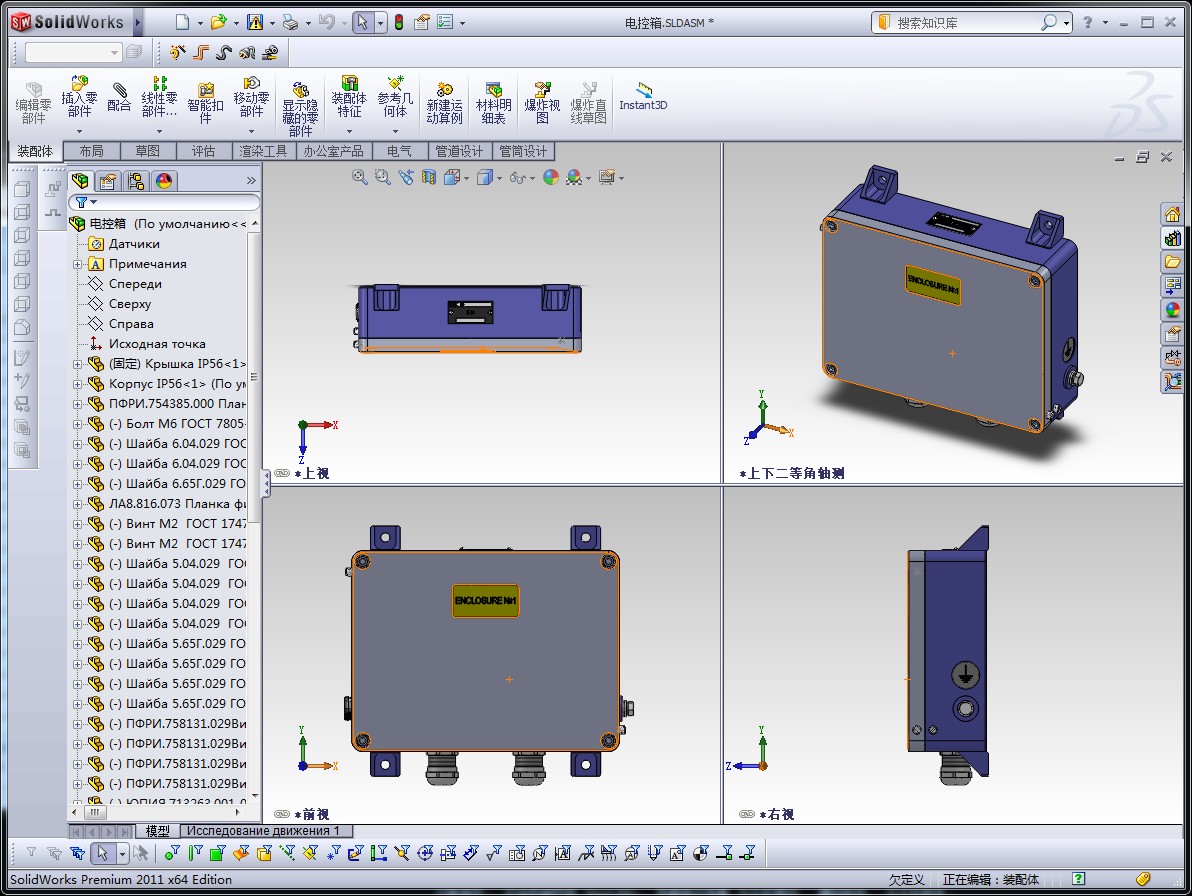Viewport: 1192px width, 896px height.
Task: Open the ConfigurationManager tab icon
Action: pyautogui.click(x=136, y=181)
